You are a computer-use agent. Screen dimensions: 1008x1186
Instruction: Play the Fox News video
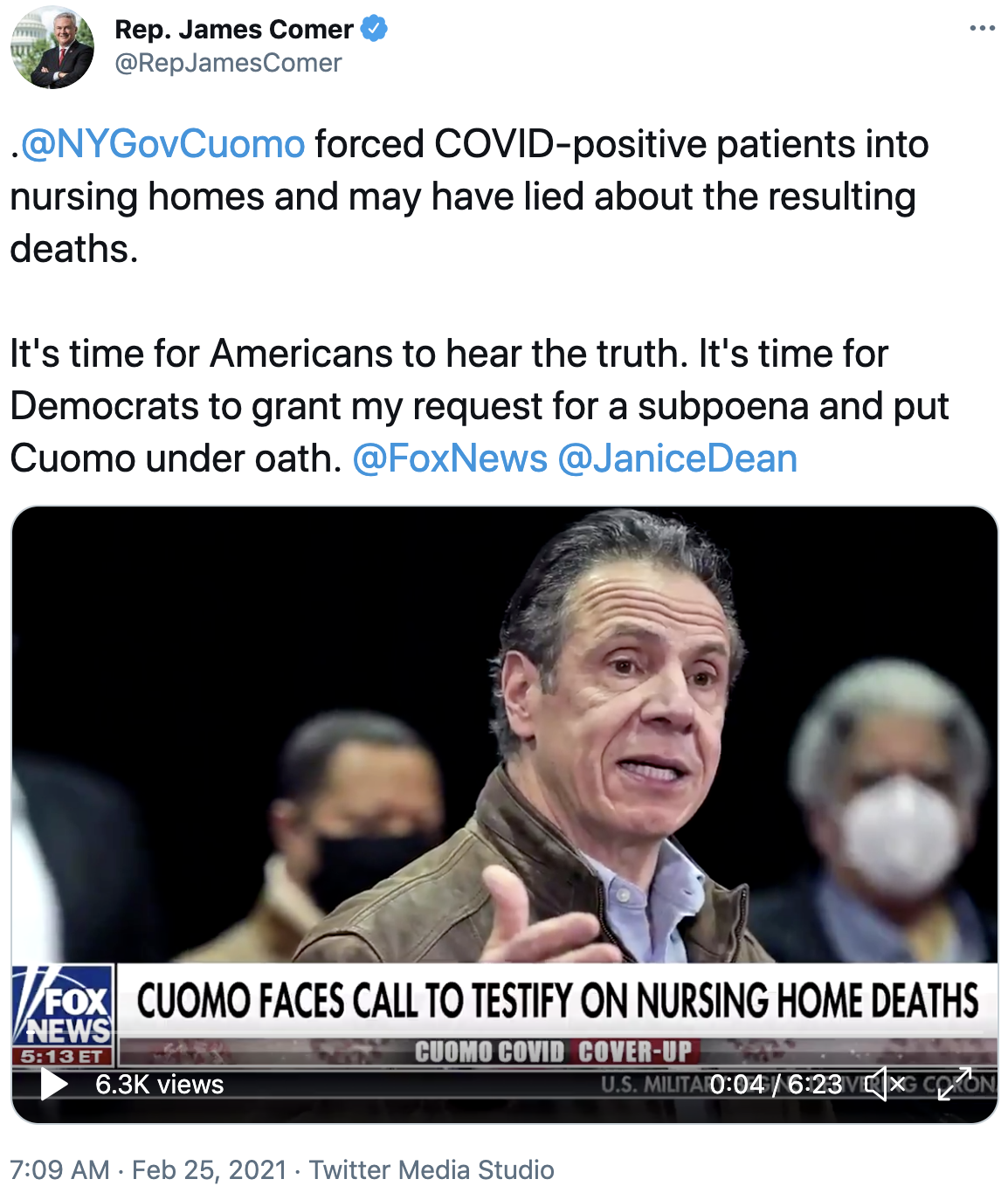tap(54, 1085)
